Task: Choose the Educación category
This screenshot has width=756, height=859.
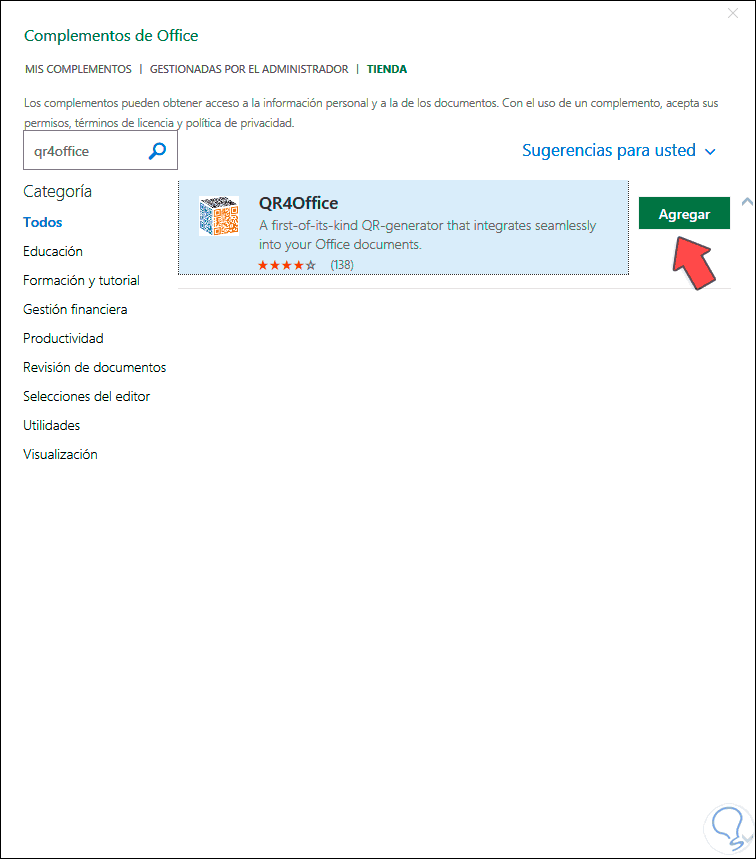Action: coord(53,251)
